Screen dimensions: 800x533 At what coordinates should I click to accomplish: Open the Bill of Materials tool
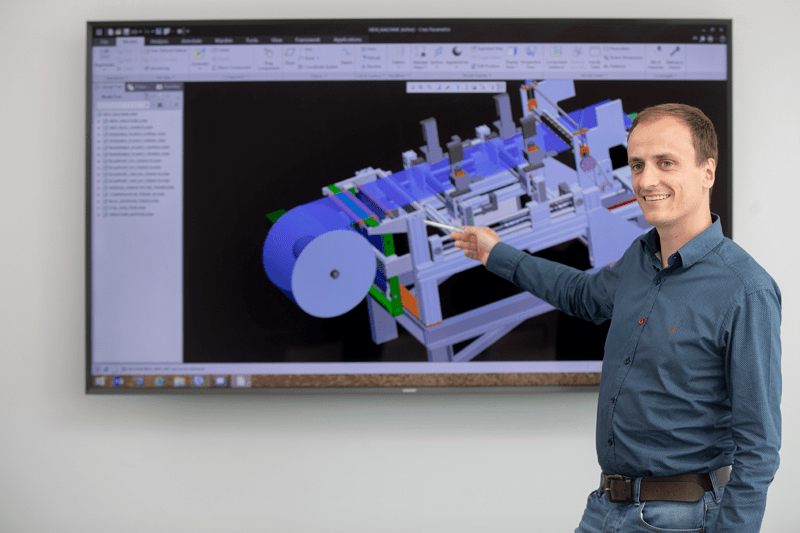[x=656, y=56]
